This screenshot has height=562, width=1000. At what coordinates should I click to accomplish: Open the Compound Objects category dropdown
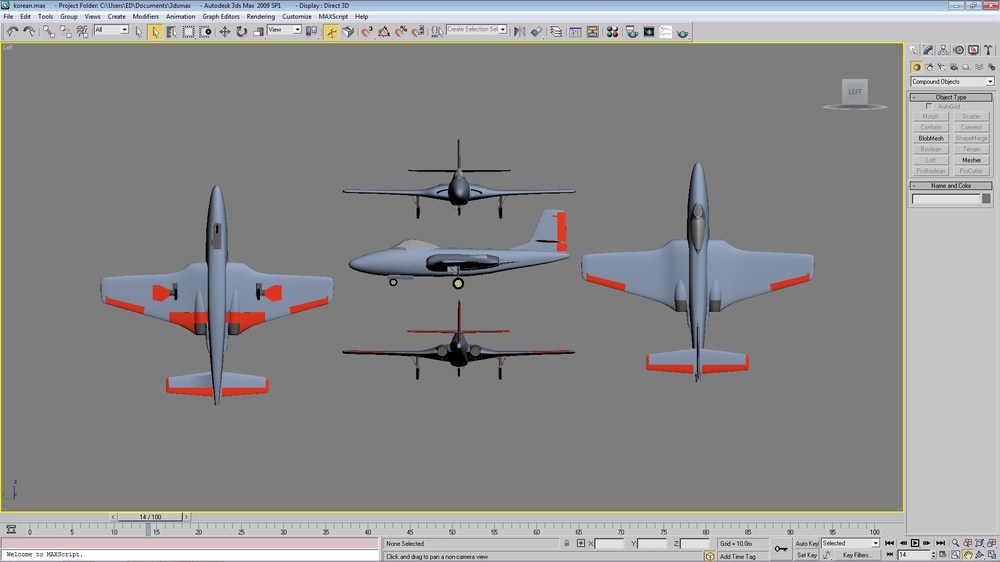[x=952, y=82]
